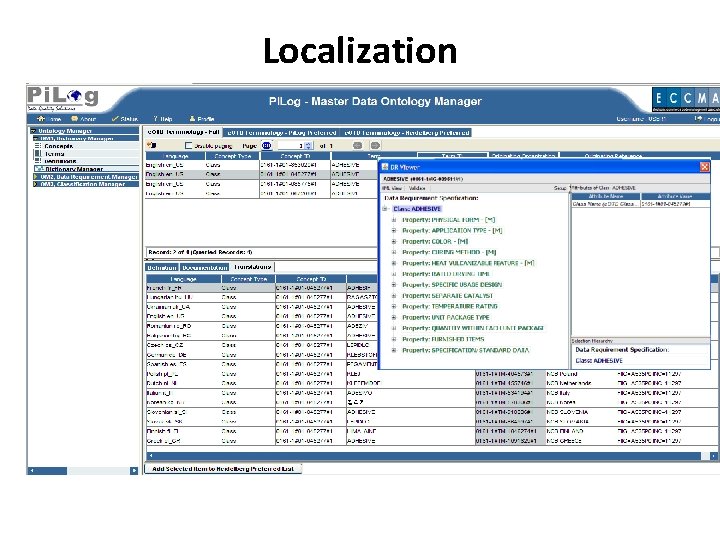
Task: Click Class ADHESIVE in Selection Hierarchy
Action: tap(599, 360)
